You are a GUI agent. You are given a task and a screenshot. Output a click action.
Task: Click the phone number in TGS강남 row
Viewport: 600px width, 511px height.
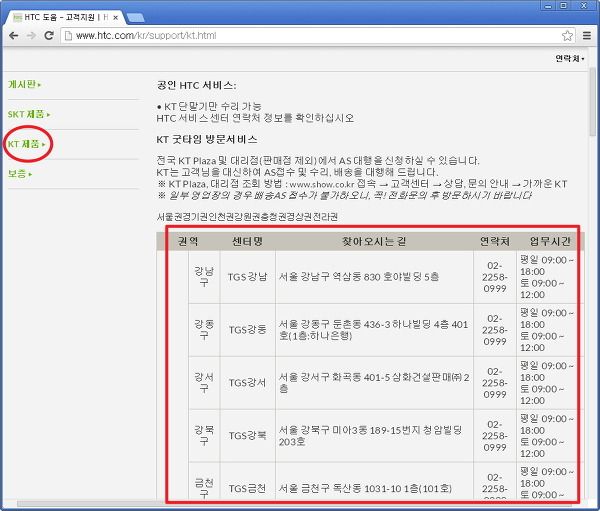click(x=495, y=277)
